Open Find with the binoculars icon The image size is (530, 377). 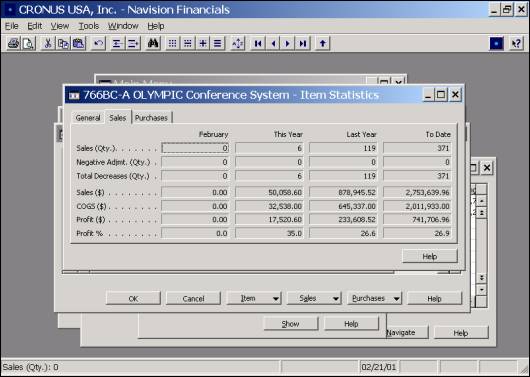pyautogui.click(x=153, y=44)
